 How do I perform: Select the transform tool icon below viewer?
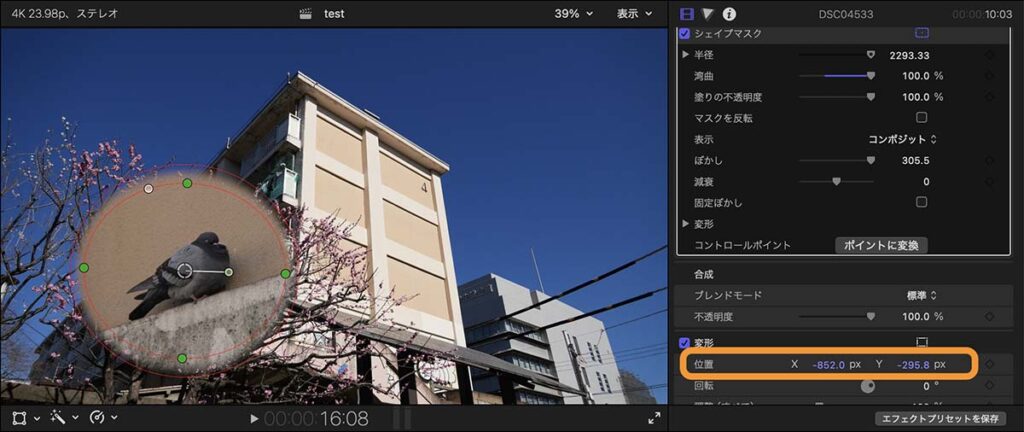19,418
